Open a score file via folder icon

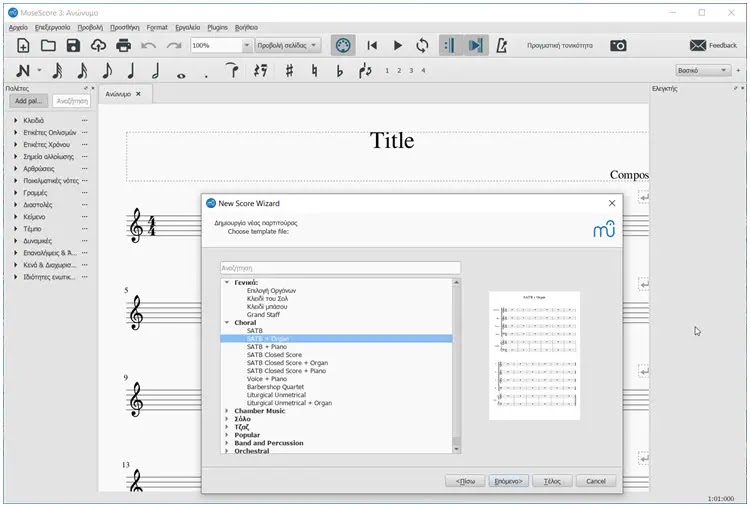pyautogui.click(x=48, y=46)
